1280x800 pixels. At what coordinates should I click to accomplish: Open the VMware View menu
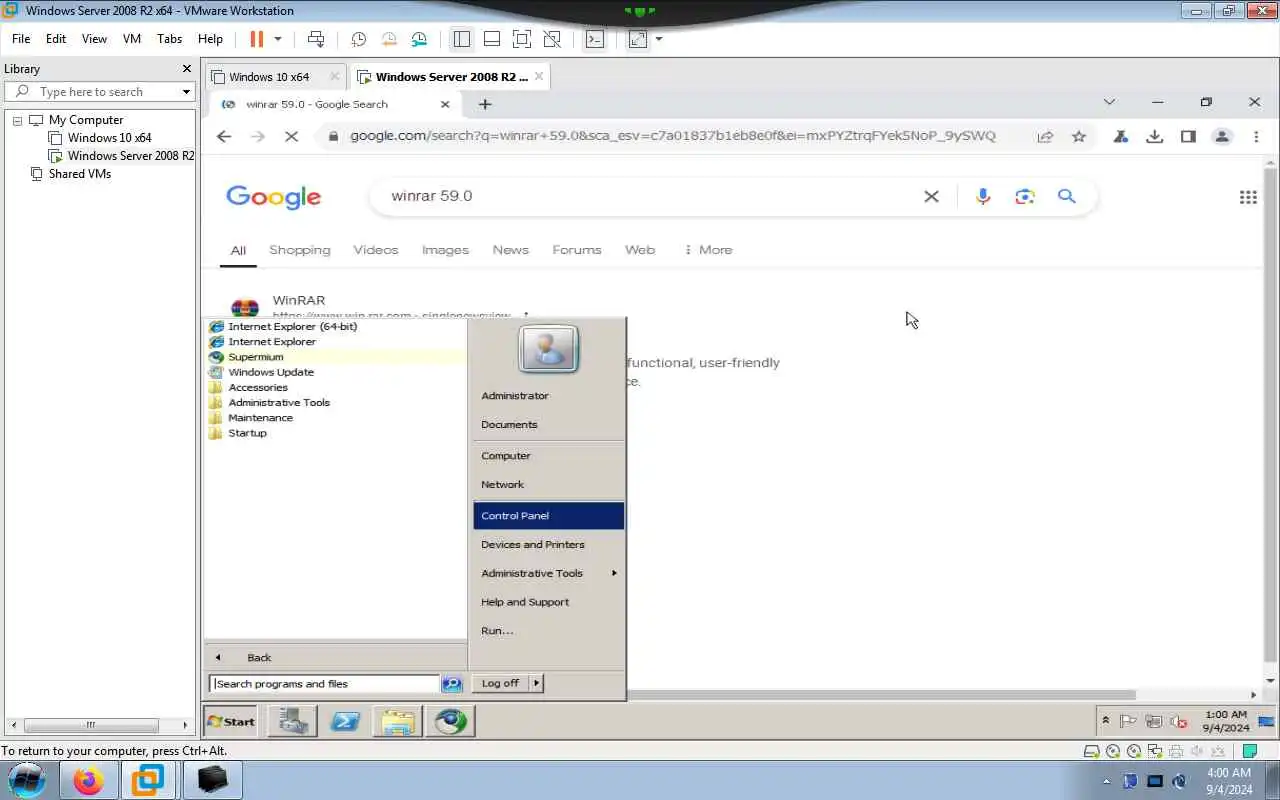pos(94,39)
